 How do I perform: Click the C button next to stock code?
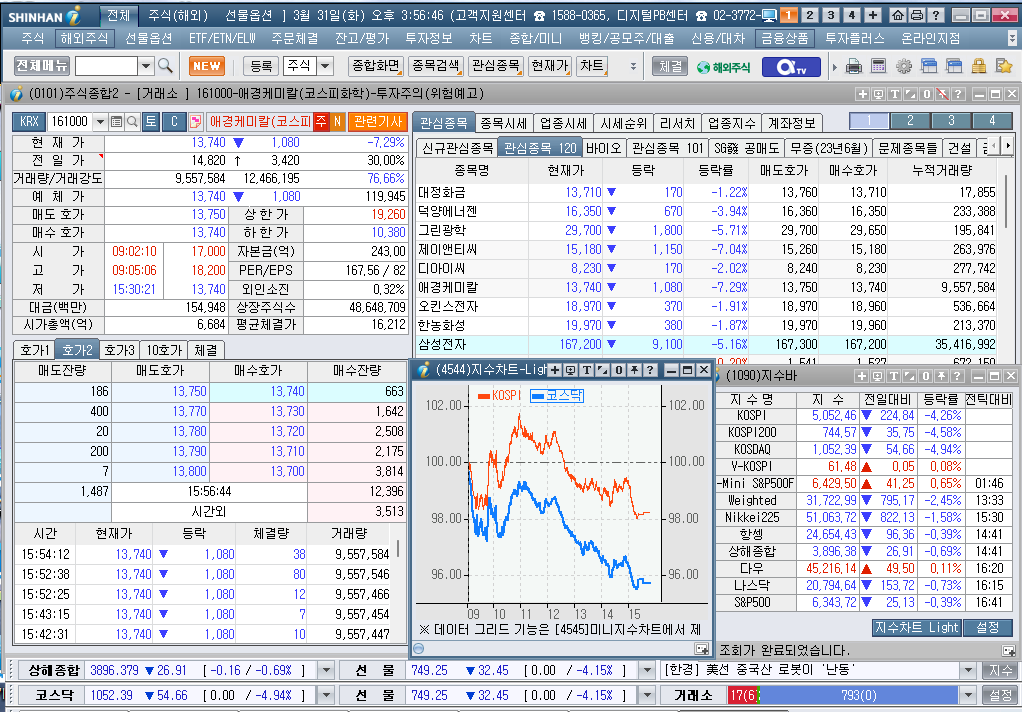[x=174, y=121]
